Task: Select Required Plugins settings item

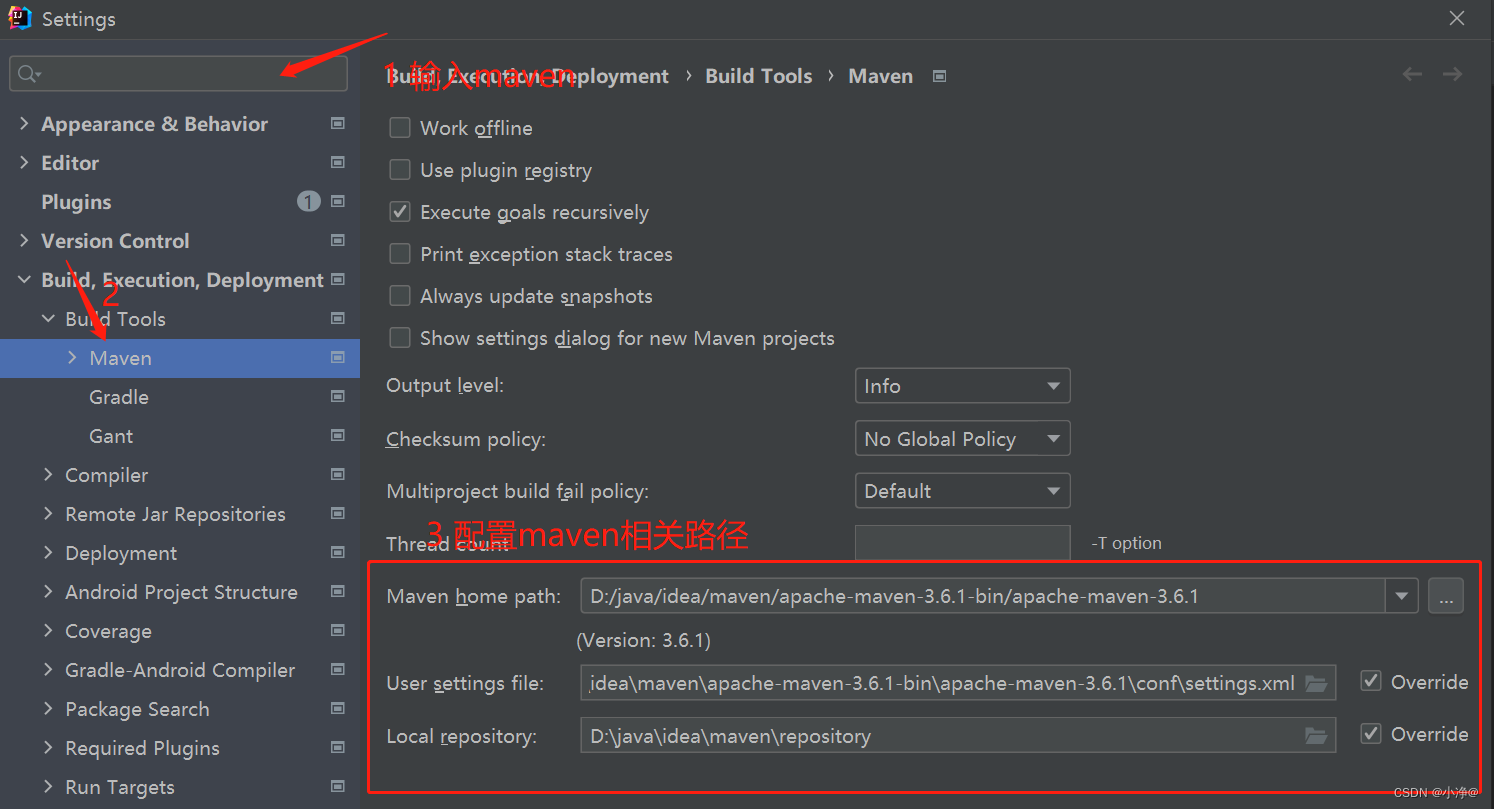Action: tap(142, 748)
